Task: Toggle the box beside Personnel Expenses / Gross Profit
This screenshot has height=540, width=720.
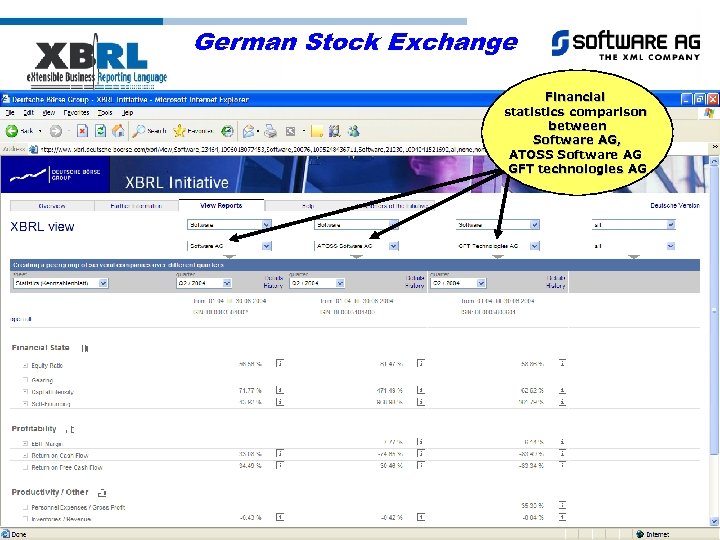Action: (26, 507)
